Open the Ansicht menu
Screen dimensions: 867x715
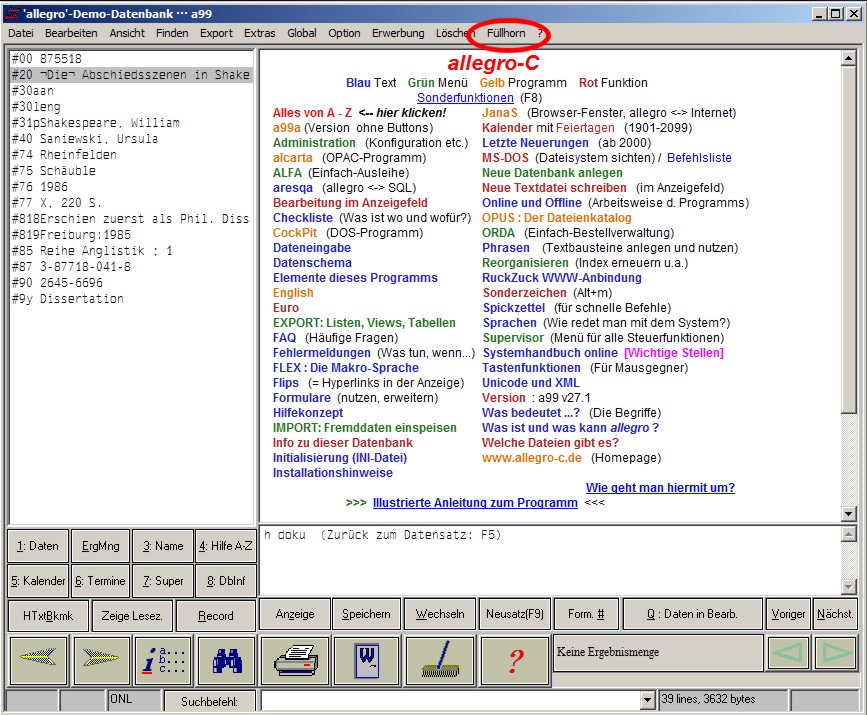127,33
